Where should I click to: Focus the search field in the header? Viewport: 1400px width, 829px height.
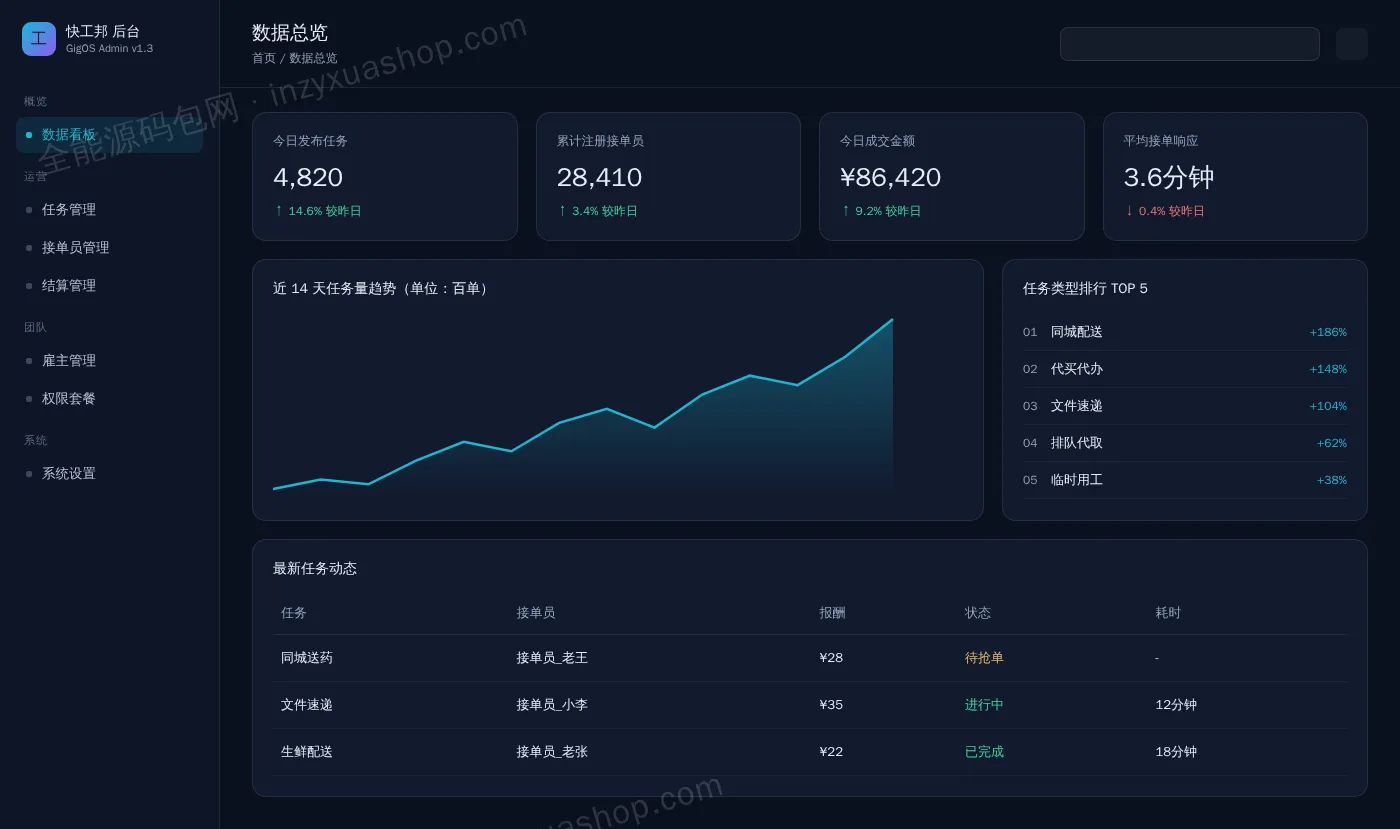click(x=1190, y=44)
